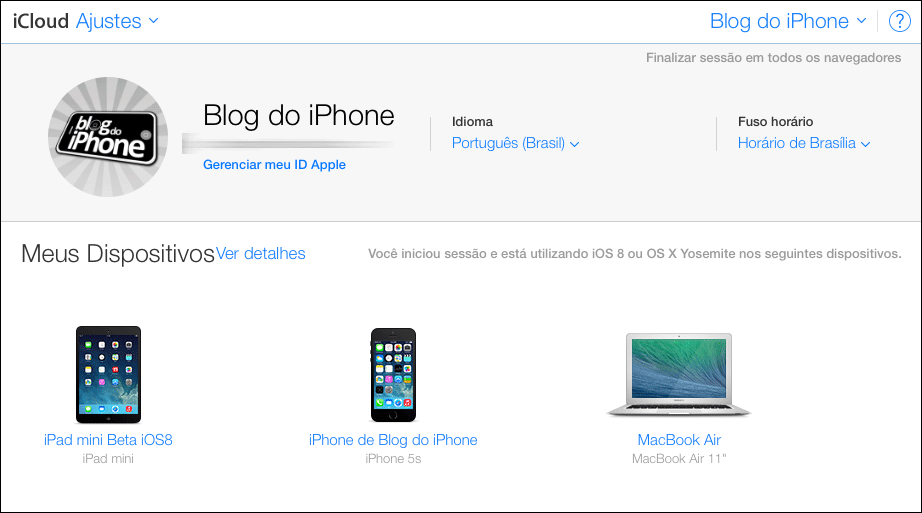Click the blurred email field under the name
Image resolution: width=922 pixels, height=513 pixels.
click(288, 144)
